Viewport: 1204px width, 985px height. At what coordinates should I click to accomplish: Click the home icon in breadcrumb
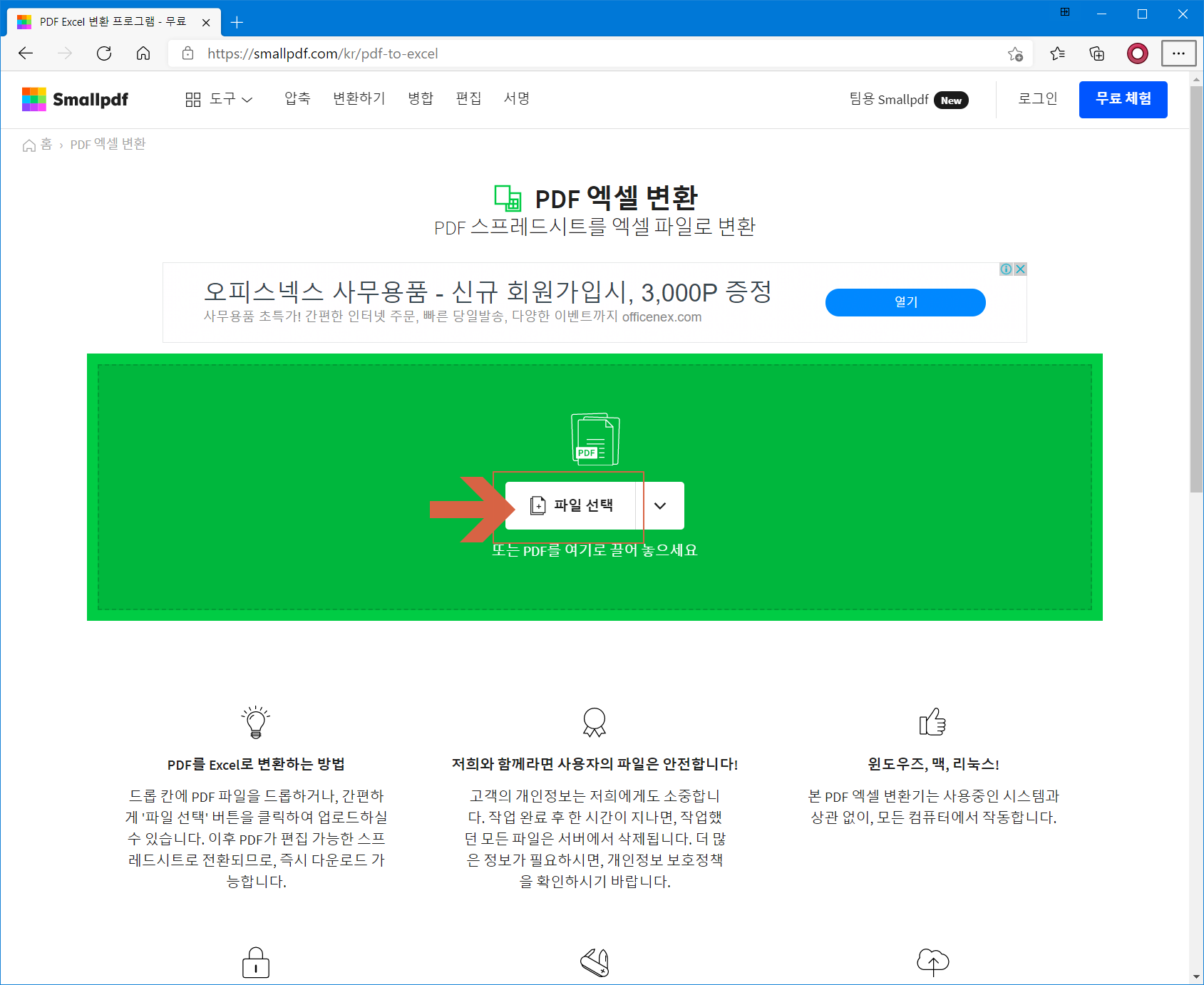click(x=29, y=145)
